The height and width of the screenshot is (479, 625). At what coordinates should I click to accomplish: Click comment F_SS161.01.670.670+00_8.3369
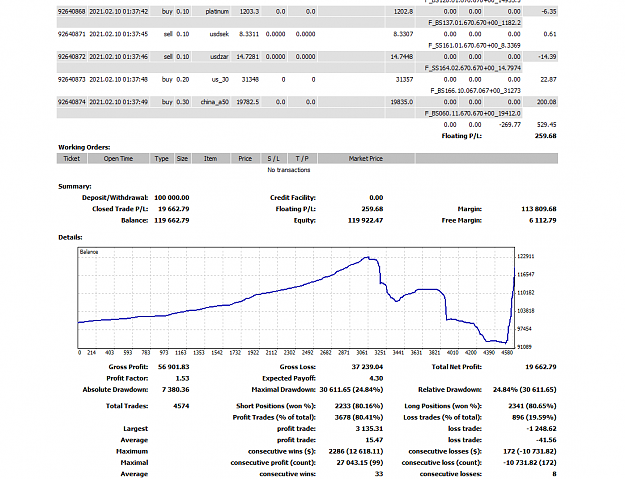coord(474,46)
